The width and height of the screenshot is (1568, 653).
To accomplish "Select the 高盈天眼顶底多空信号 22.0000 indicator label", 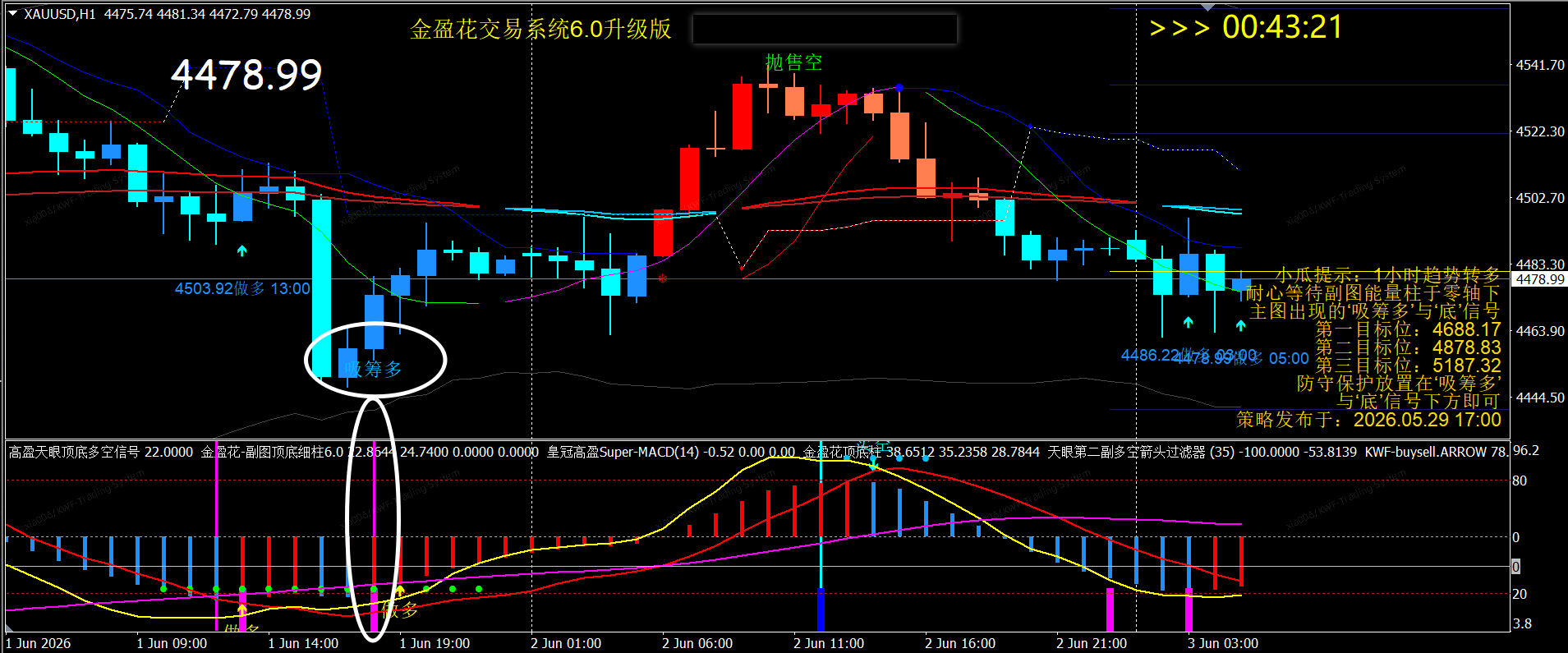I will tap(101, 452).
